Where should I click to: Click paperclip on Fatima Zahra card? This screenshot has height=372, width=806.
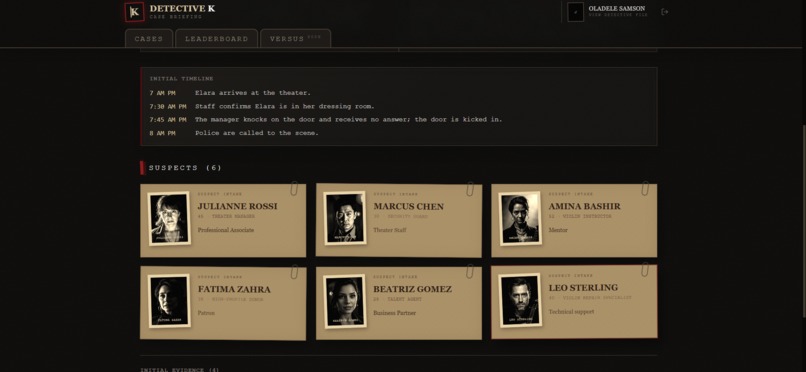click(294, 272)
